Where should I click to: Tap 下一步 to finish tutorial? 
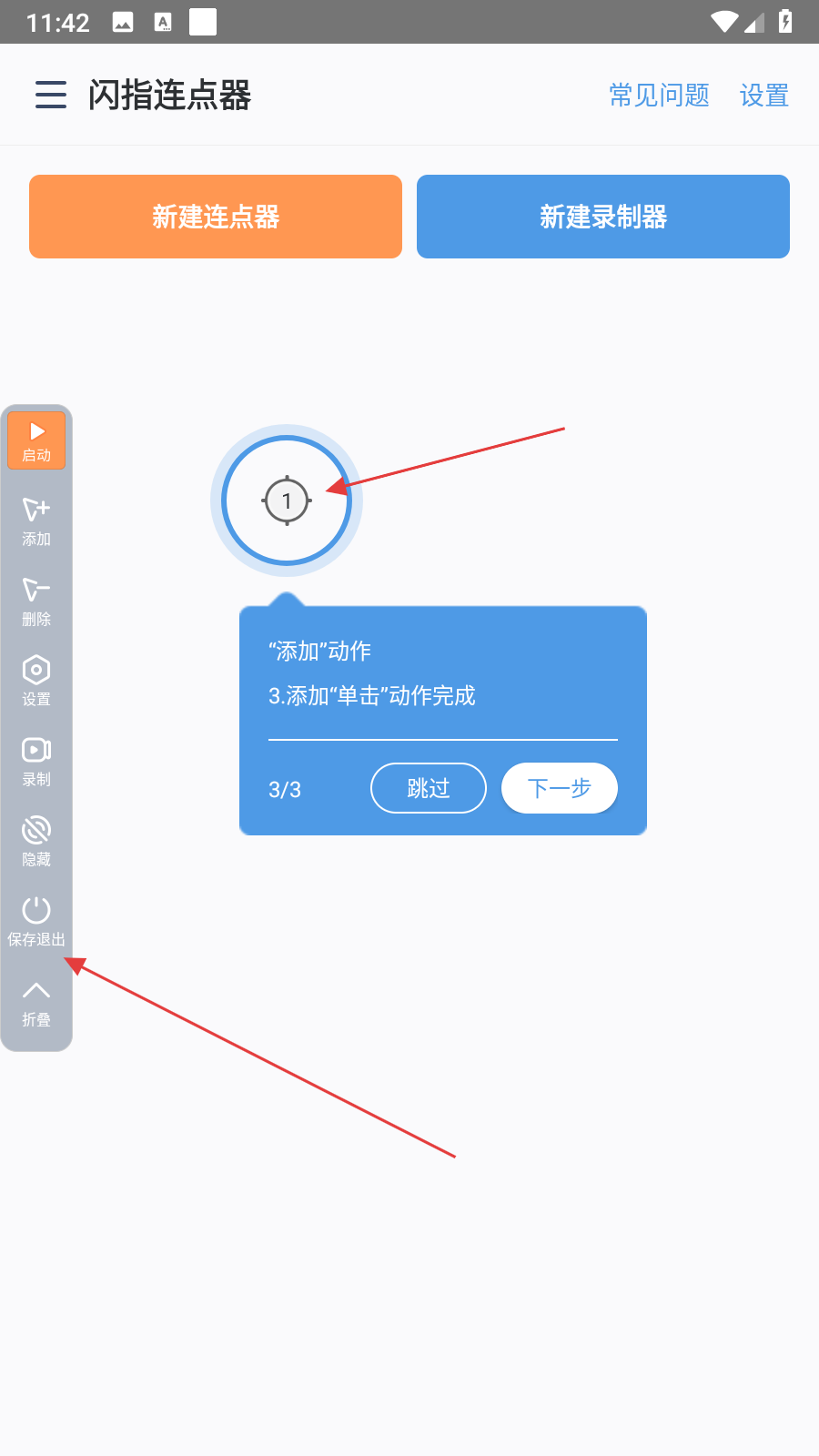(x=560, y=788)
